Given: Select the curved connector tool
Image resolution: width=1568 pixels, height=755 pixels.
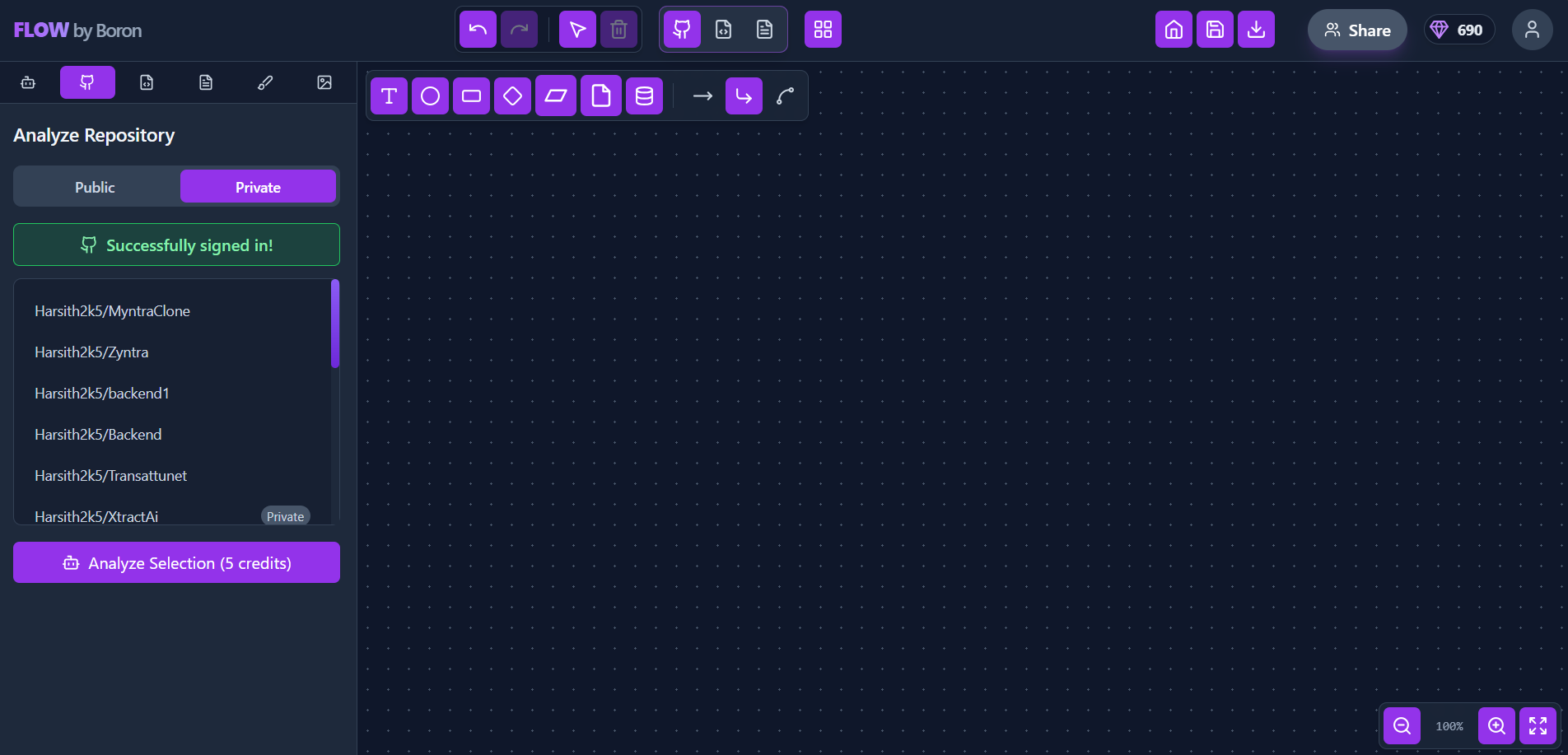Looking at the screenshot, I should (785, 96).
